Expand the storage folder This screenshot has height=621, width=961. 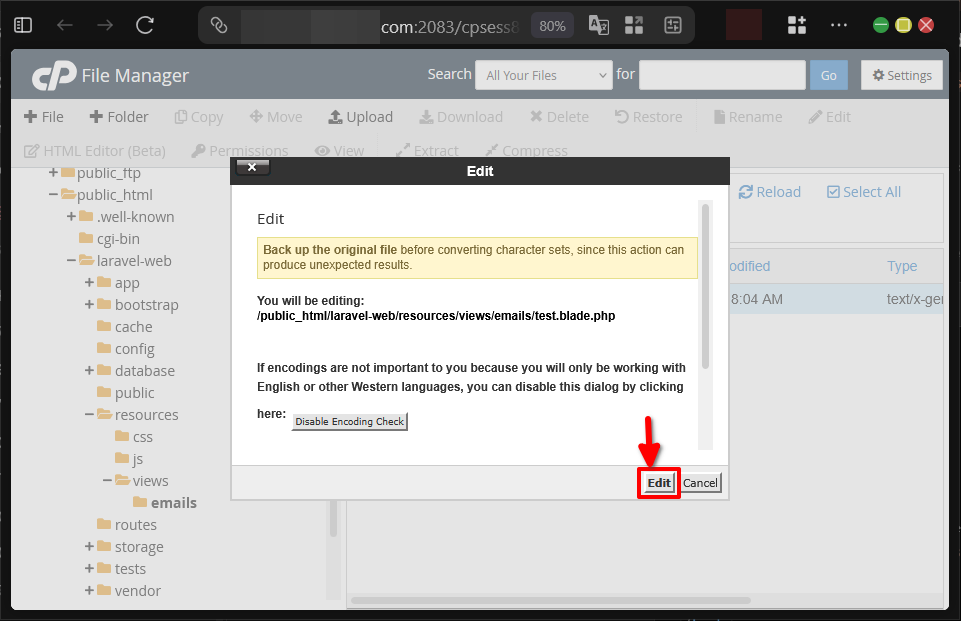pyautogui.click(x=89, y=546)
